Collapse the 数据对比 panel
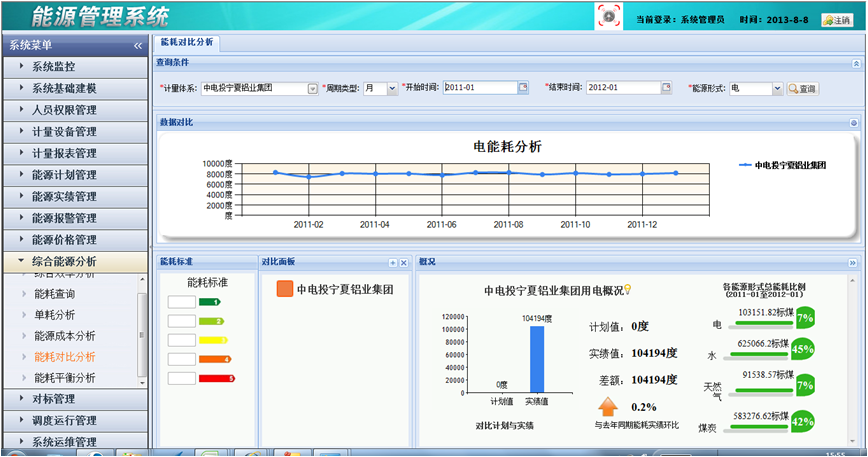868x457 pixels. (854, 123)
